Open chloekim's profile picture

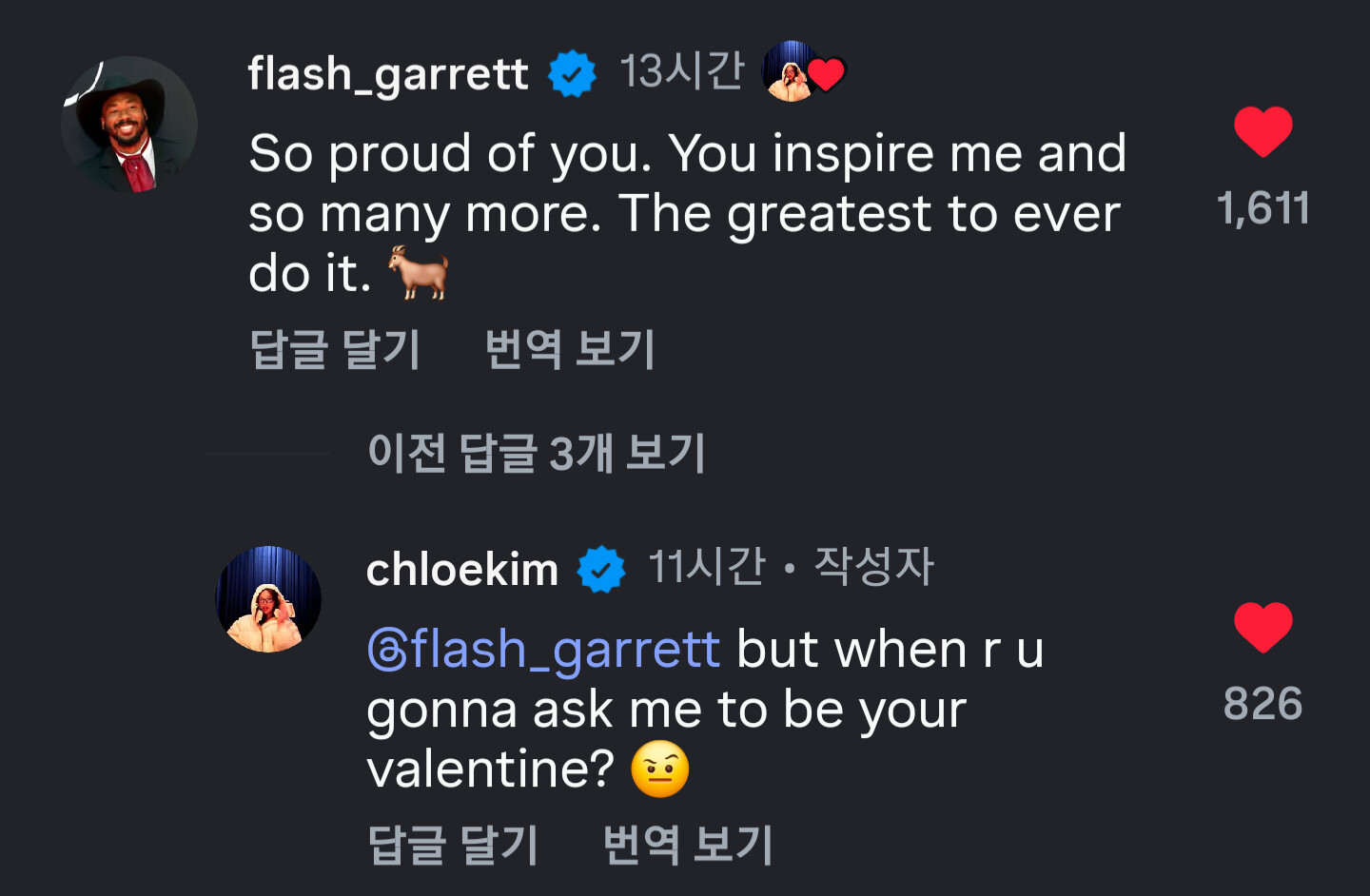(x=268, y=599)
